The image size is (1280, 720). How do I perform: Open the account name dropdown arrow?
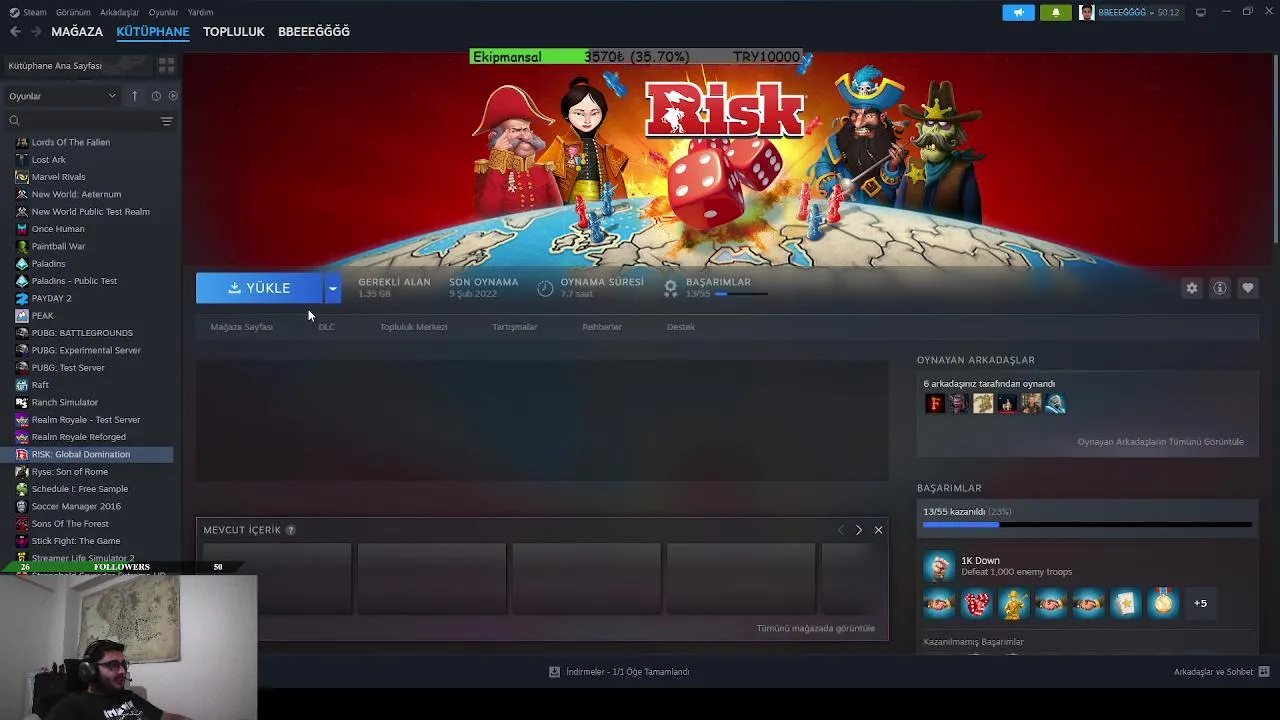[1152, 12]
